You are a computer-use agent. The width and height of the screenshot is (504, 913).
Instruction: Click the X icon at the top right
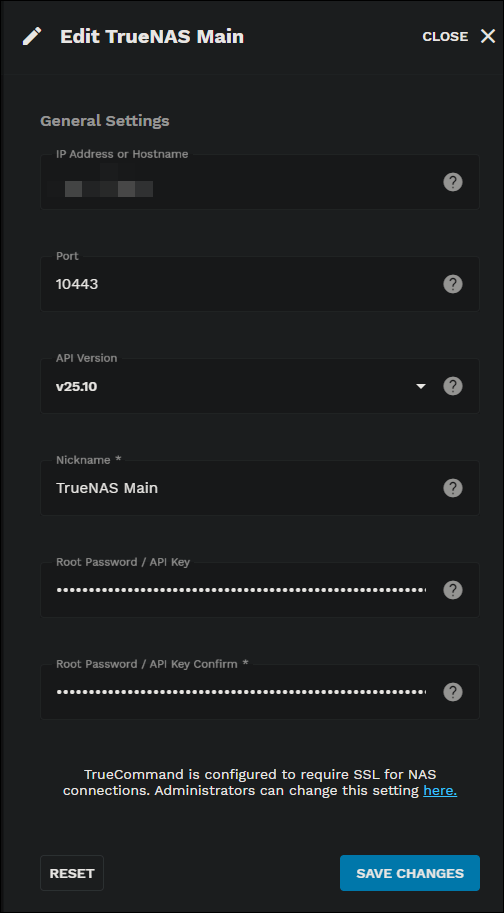pos(488,36)
